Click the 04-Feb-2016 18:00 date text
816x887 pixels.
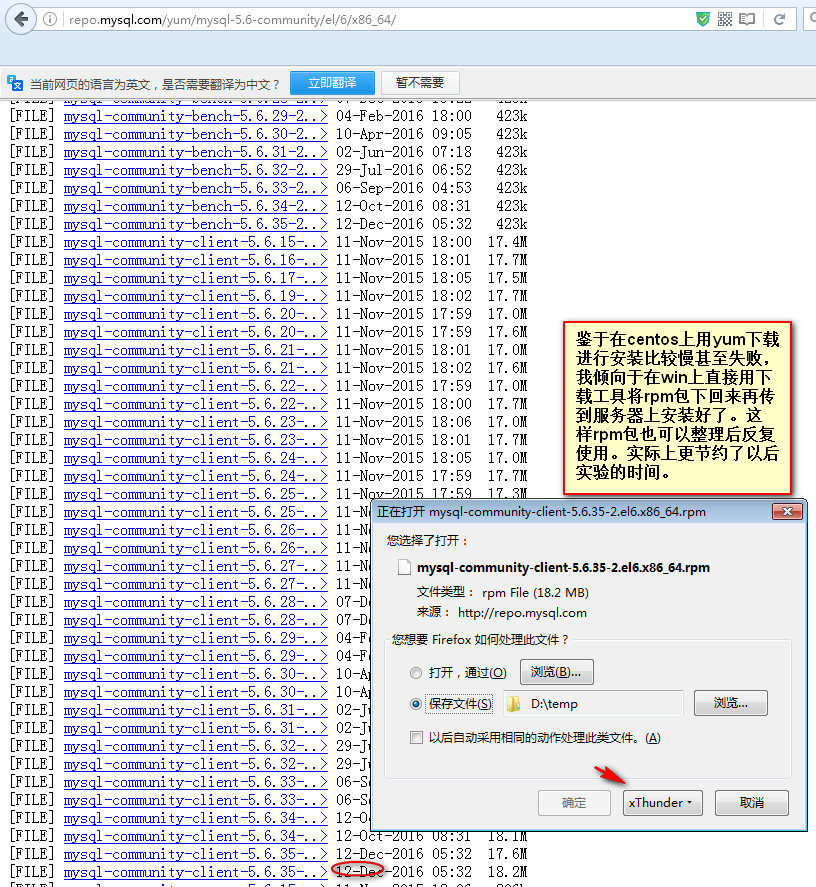(x=403, y=116)
